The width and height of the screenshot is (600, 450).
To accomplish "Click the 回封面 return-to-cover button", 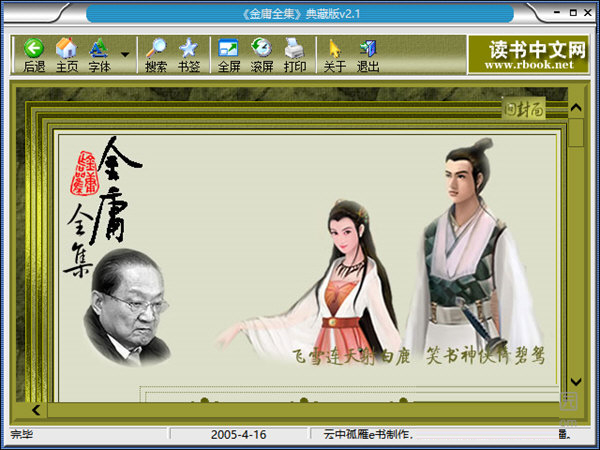I will 524,109.
